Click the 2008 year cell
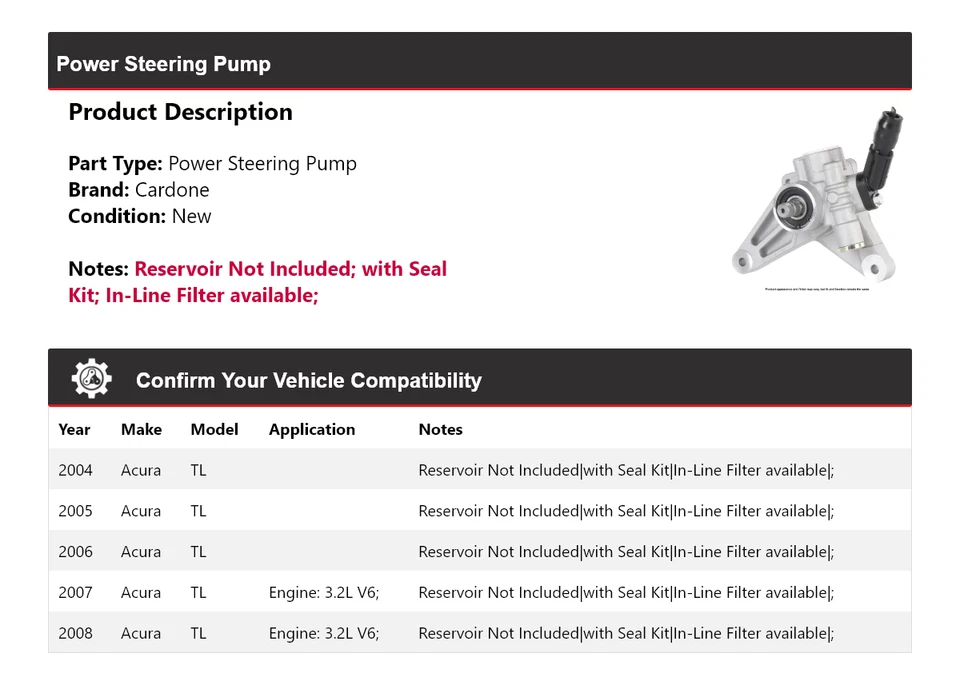960x685 pixels. pyautogui.click(x=75, y=633)
